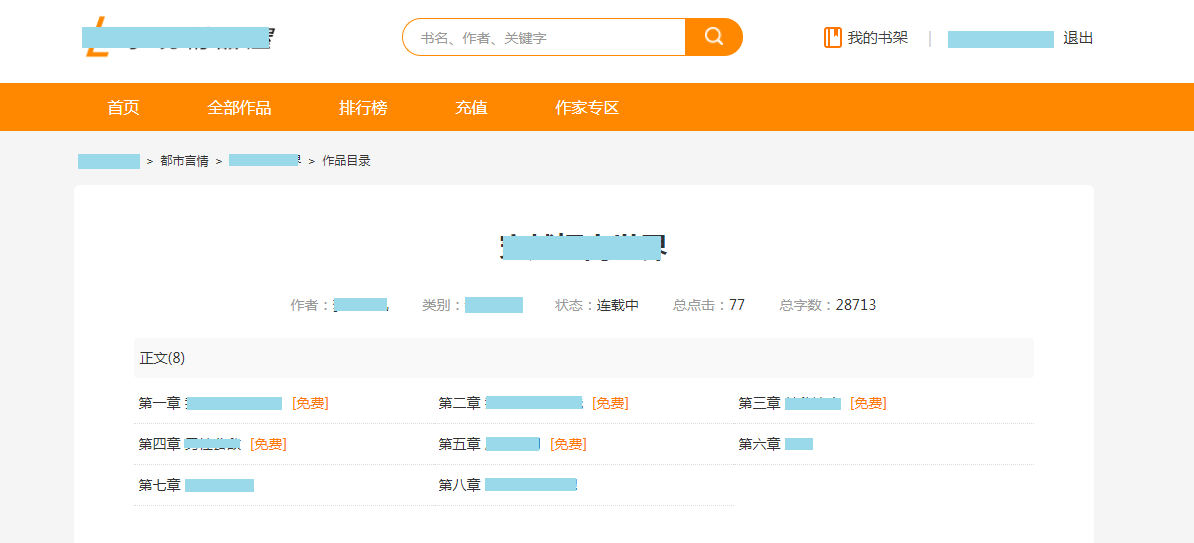Click the bookshelf icon beside 我的书架
This screenshot has height=543, width=1194.
832,38
